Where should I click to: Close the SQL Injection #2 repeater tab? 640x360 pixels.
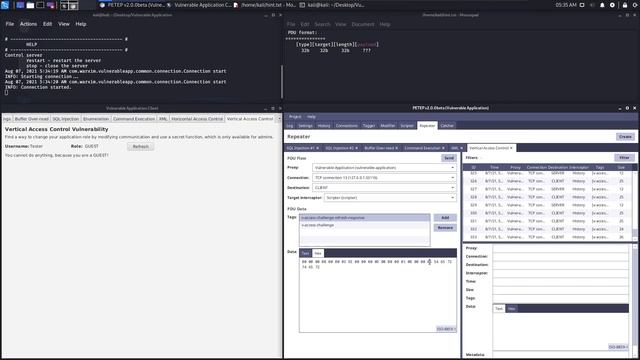(x=356, y=148)
